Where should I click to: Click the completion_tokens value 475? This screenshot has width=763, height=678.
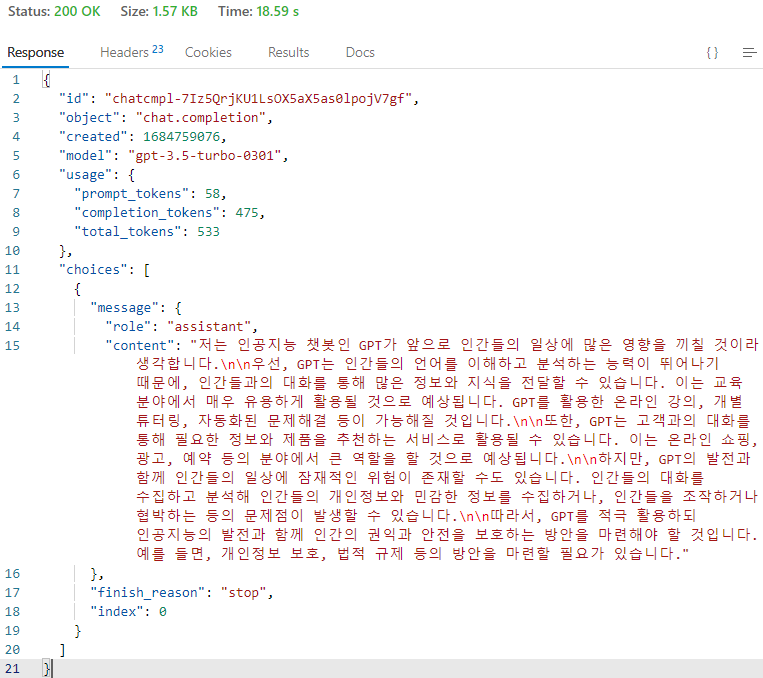(x=247, y=213)
